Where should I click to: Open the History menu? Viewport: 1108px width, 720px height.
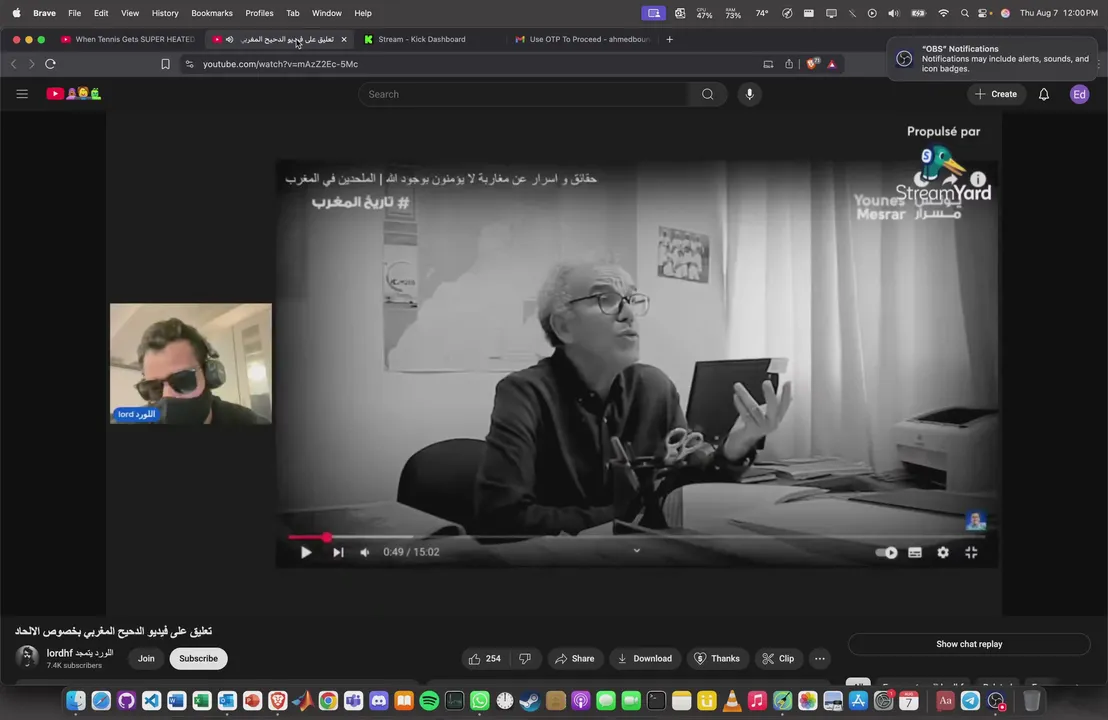(x=165, y=13)
